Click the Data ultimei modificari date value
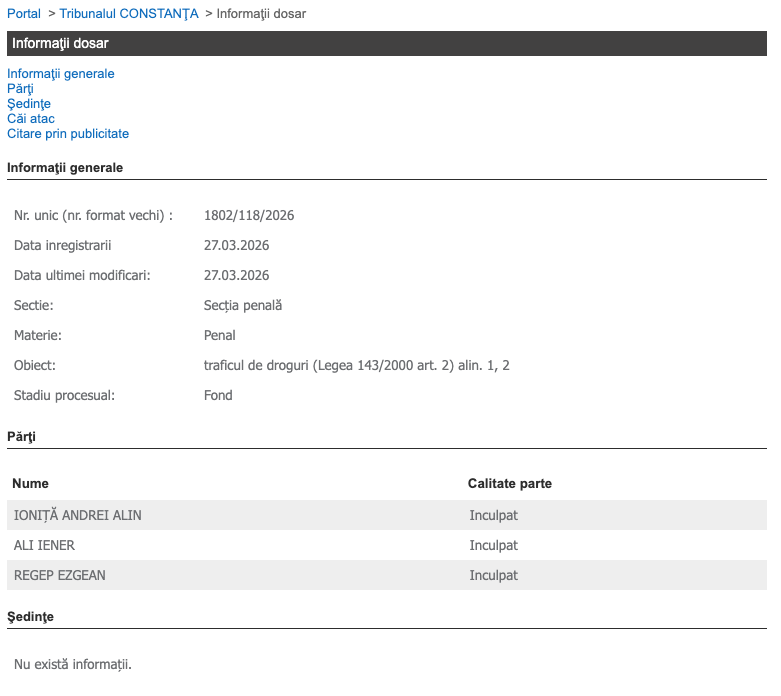 point(236,276)
